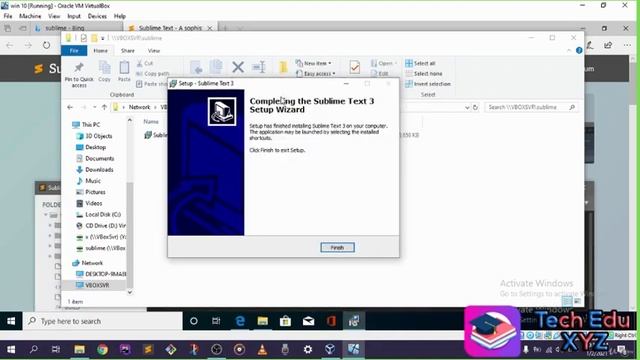Click the Properties checkmark icon in the ribbon

point(354,67)
